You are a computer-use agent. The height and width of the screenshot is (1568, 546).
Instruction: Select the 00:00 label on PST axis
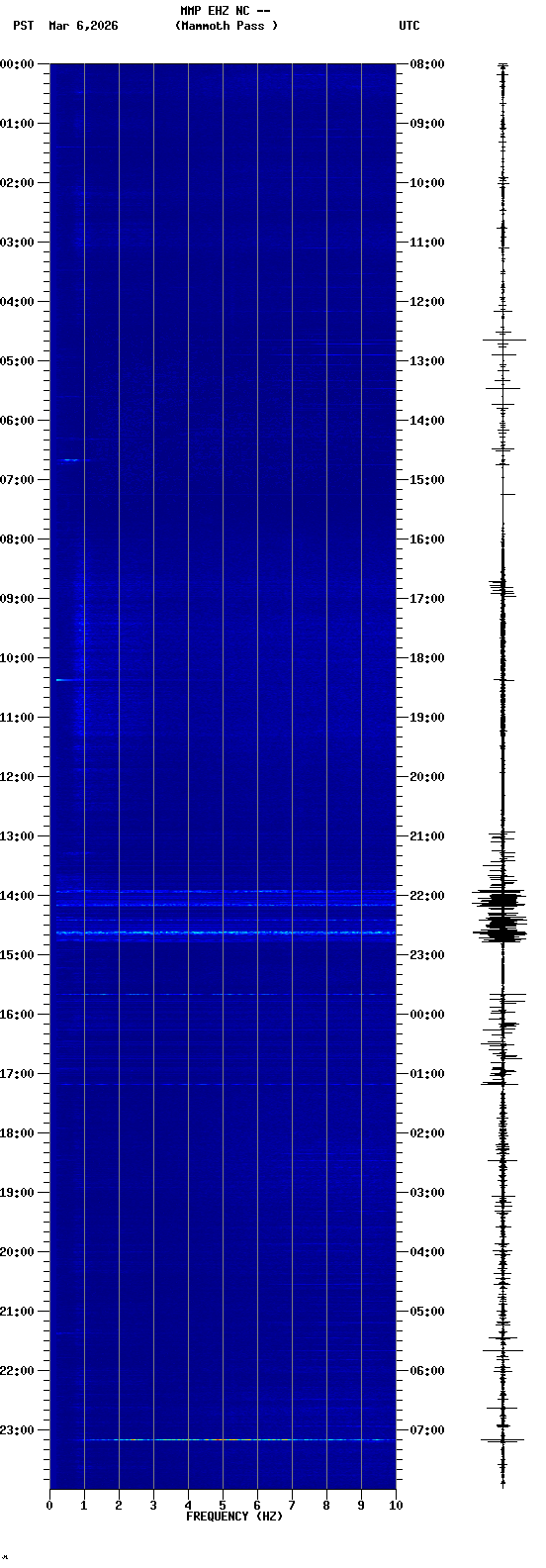(x=17, y=64)
